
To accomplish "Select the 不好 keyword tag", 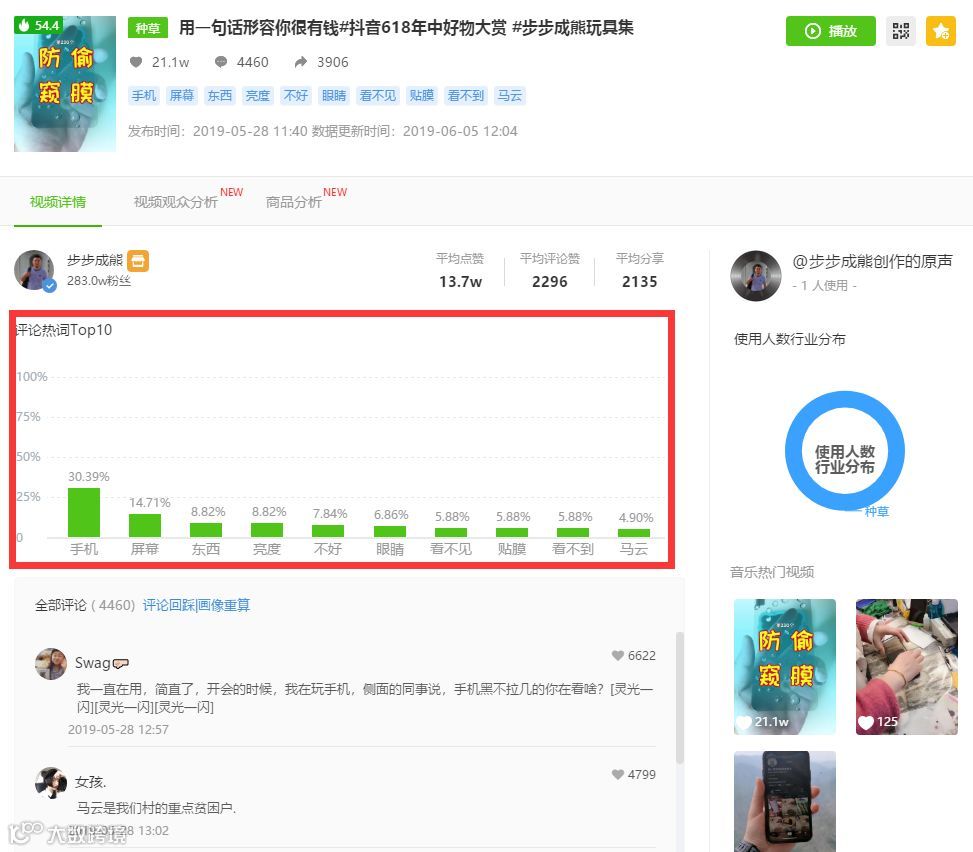I will (295, 96).
